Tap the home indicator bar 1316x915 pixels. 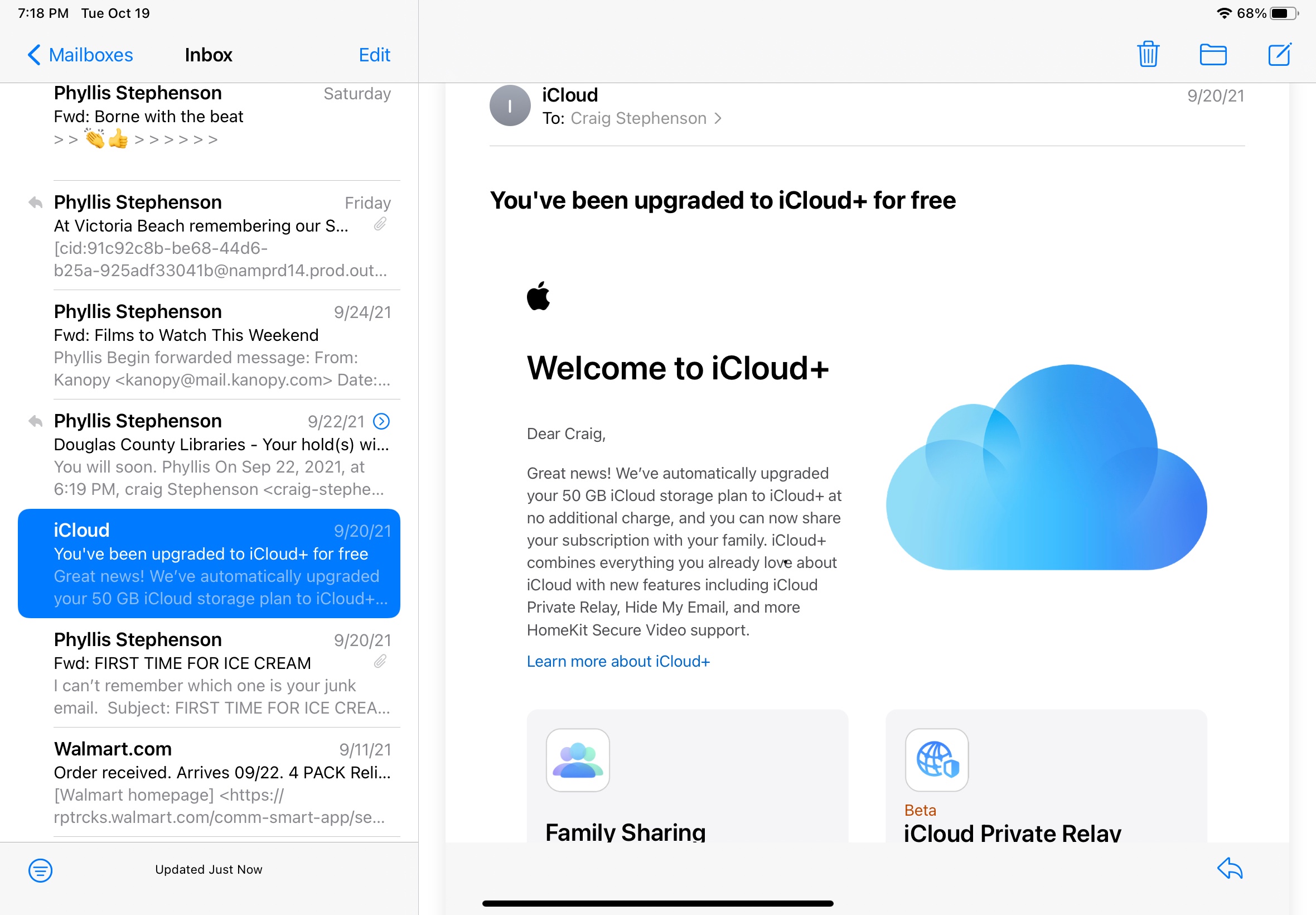(x=657, y=903)
